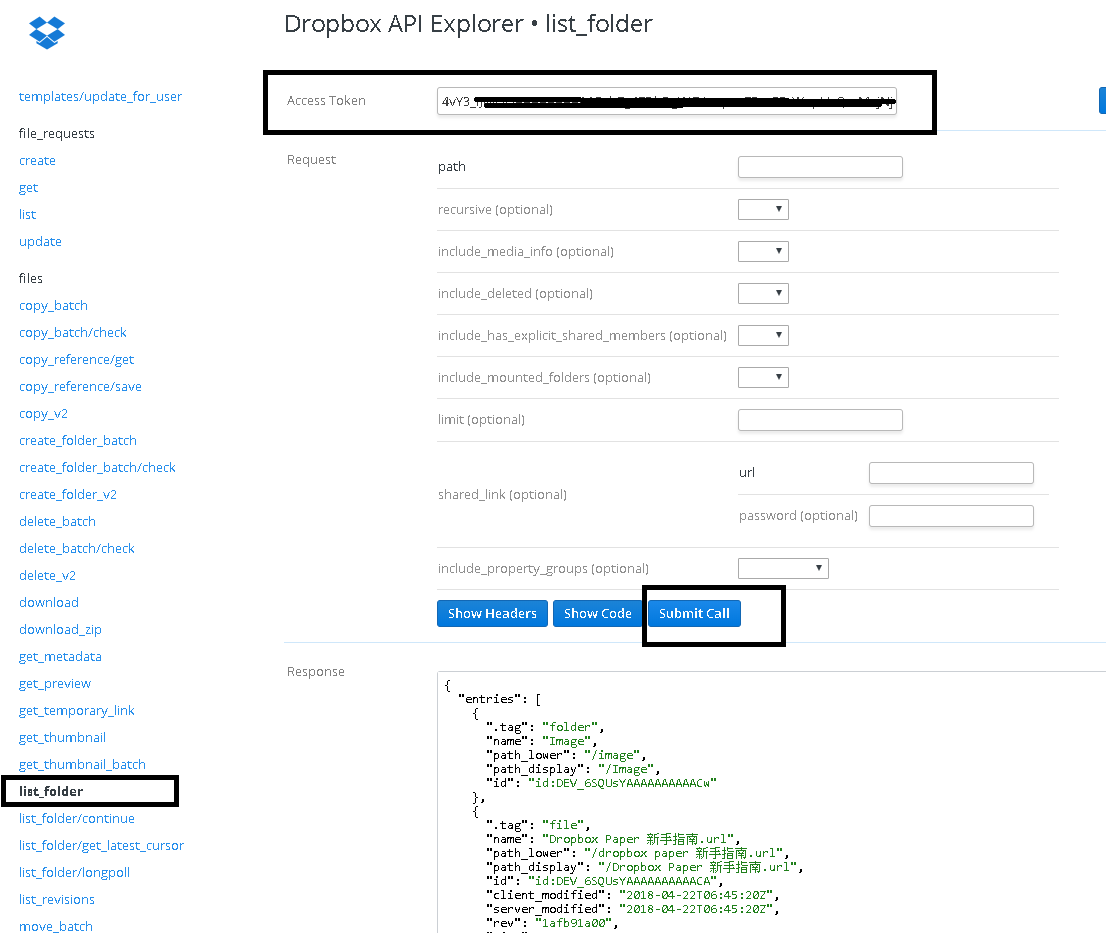Open download_zip endpoint link

click(x=60, y=630)
